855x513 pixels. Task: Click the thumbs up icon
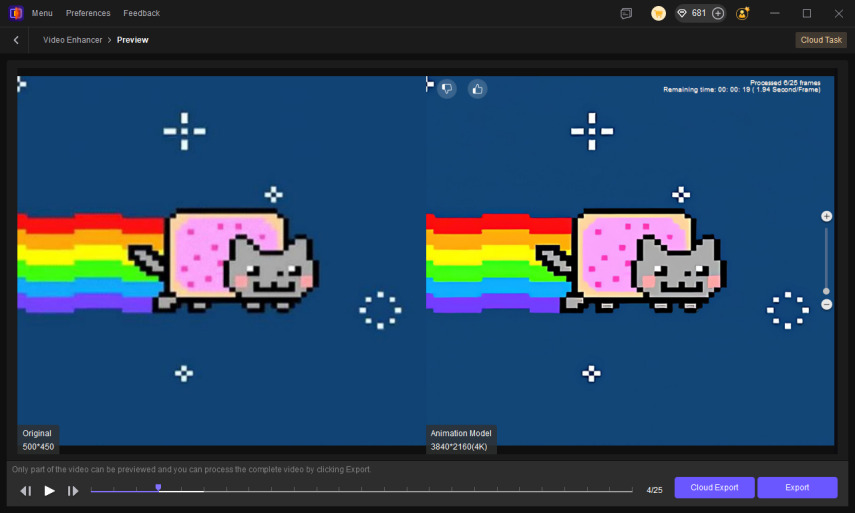click(x=477, y=89)
